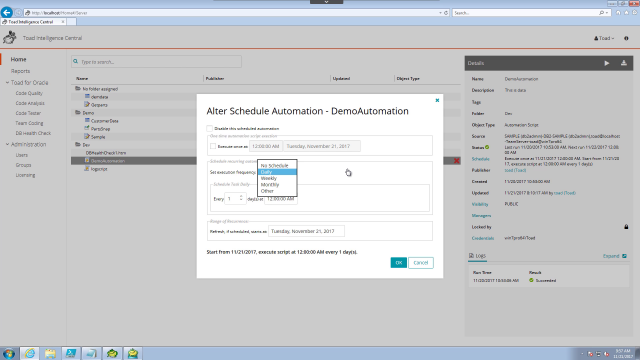Screen dimensions: 640x360
Task: Close the Alter Schedule dialog with X
Action: [x=437, y=100]
